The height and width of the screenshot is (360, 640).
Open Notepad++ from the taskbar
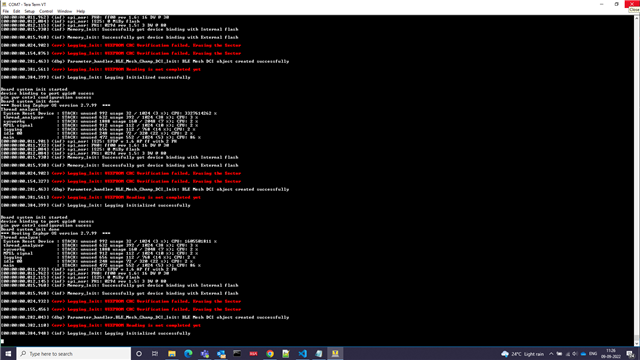pyautogui.click(x=286, y=353)
